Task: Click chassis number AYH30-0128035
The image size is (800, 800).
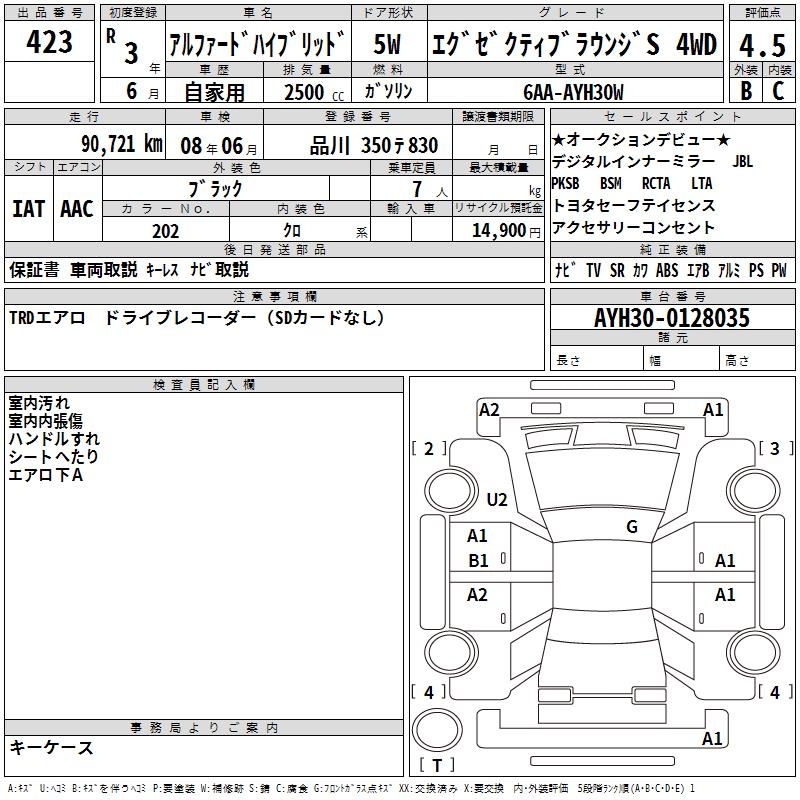Action: [671, 319]
